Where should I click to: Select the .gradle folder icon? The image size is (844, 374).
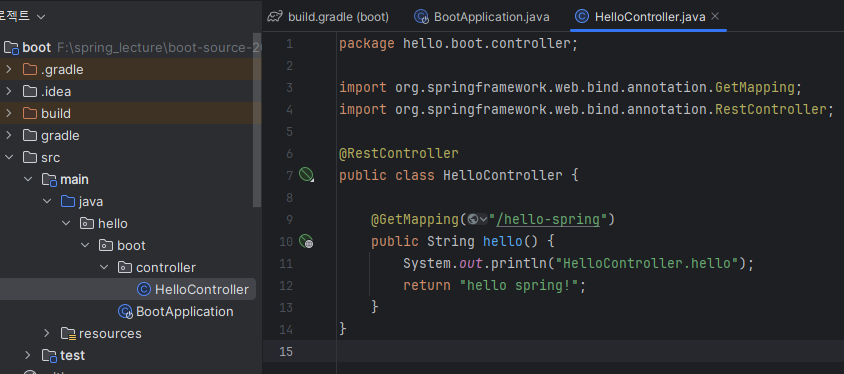coord(30,69)
